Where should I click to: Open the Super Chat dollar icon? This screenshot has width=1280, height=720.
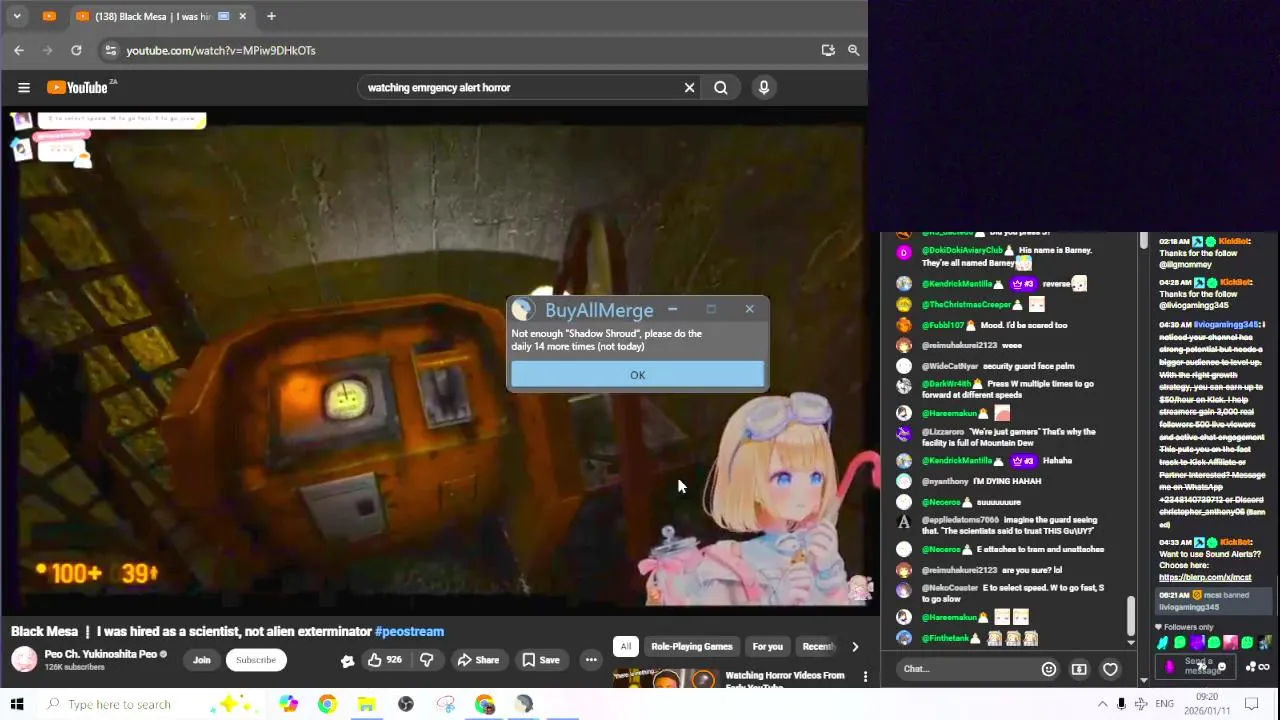point(1079,669)
